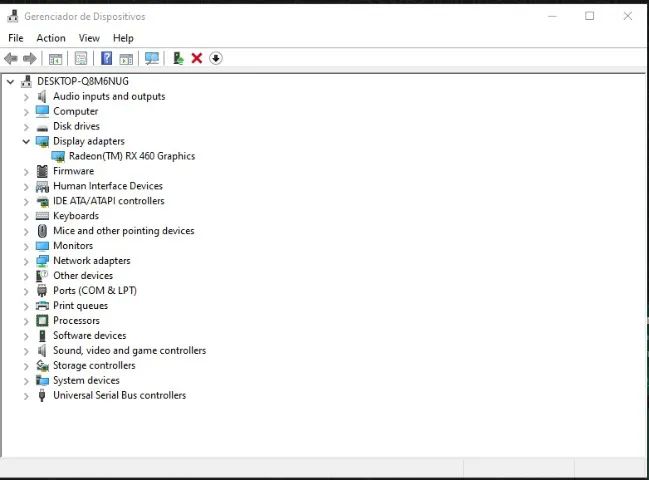Click the Device Manager title bar icon
The height and width of the screenshot is (480, 649).
13,16
